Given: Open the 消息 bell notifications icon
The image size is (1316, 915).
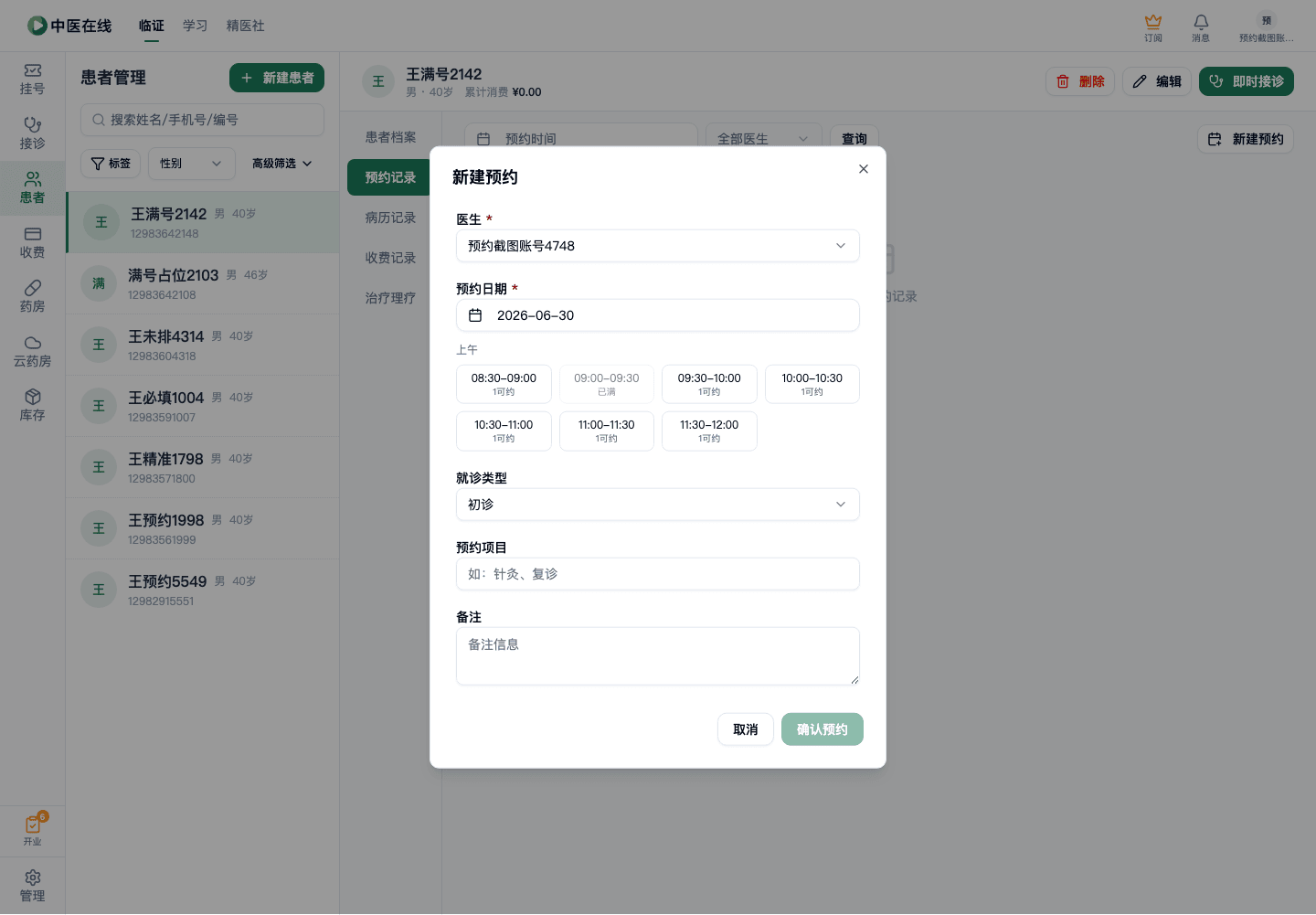Looking at the screenshot, I should click(1201, 27).
